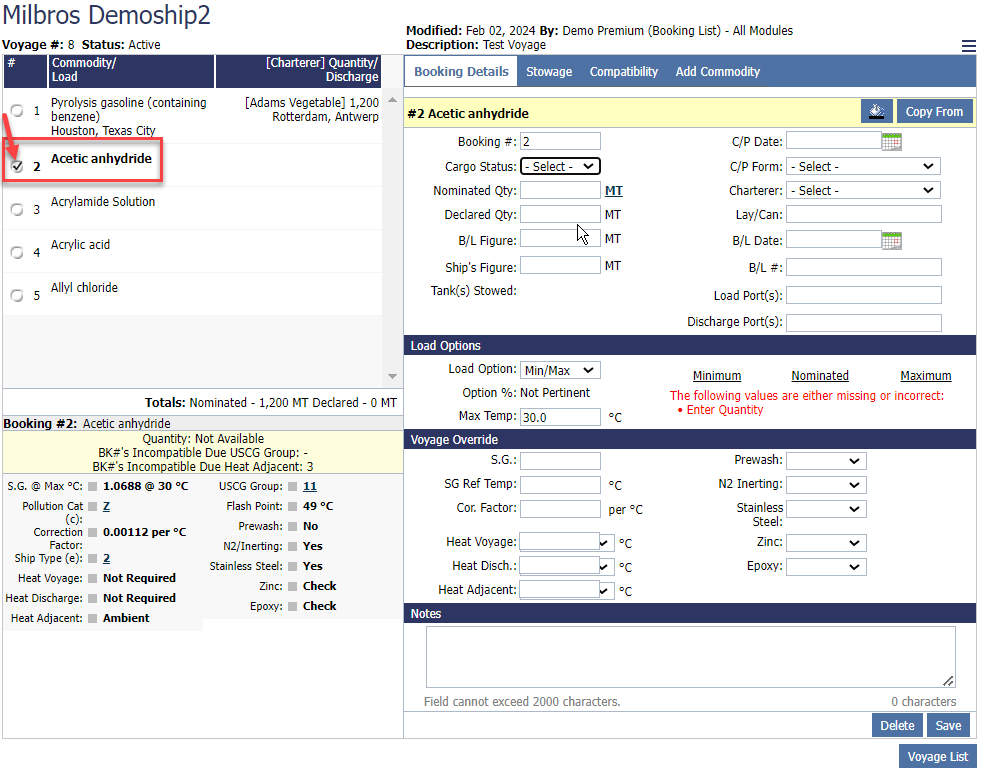Click the gray indicator square next to USCG Group
Viewport: 983px width, 772px height.
pyautogui.click(x=293, y=486)
